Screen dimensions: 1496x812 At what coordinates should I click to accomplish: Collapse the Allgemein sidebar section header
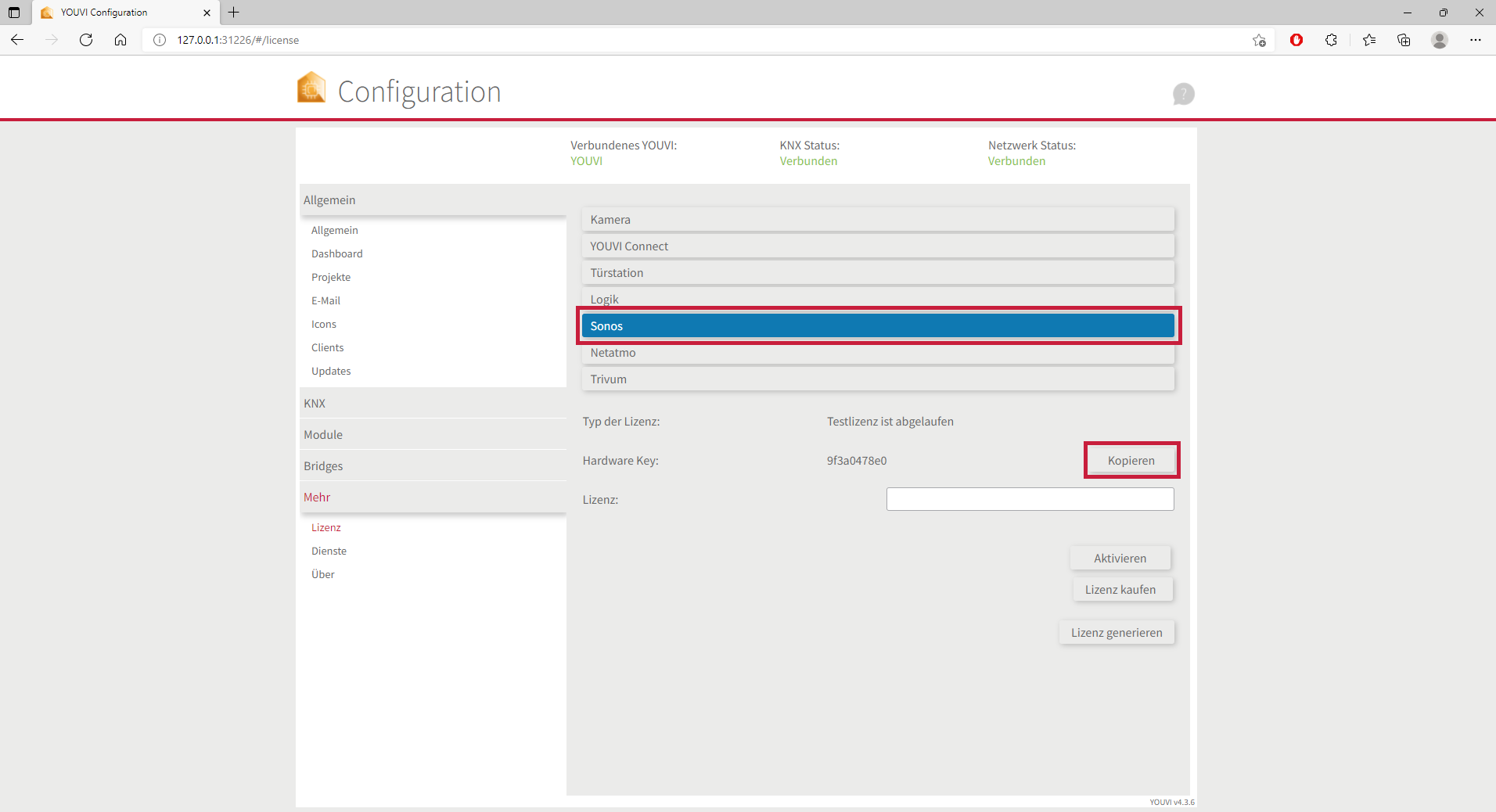(433, 200)
